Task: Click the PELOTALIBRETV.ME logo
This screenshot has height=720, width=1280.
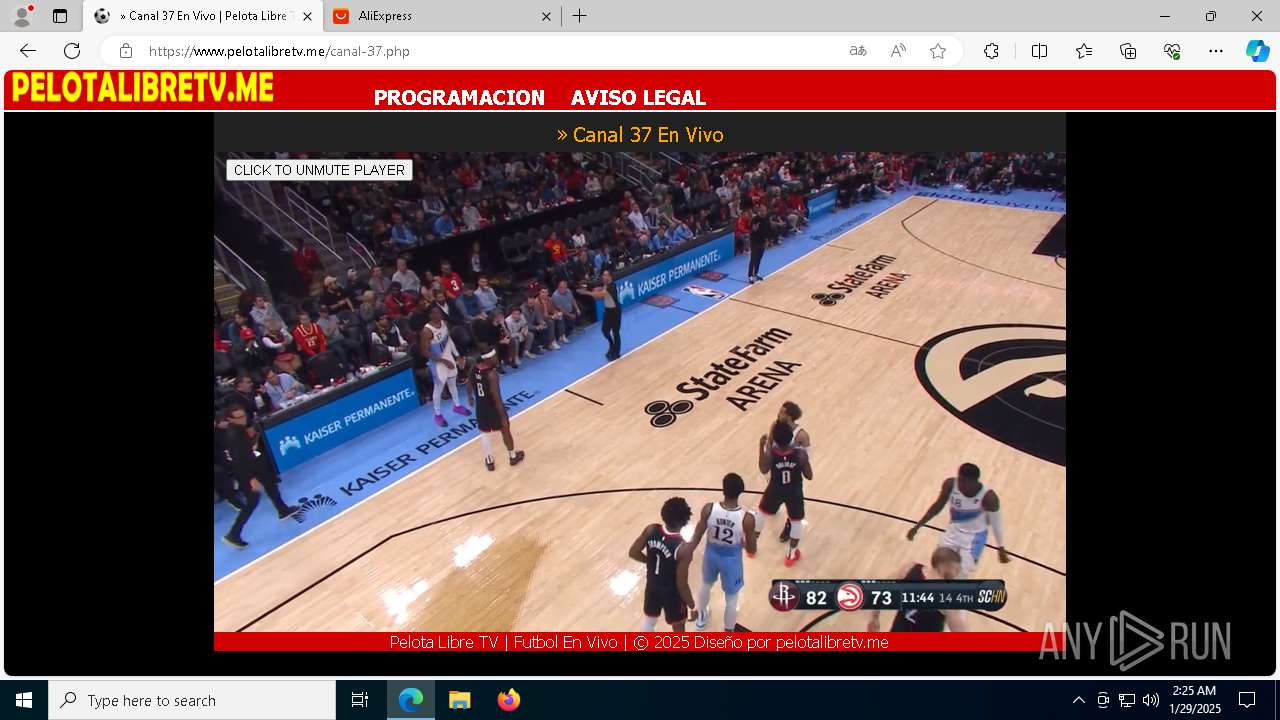Action: (x=142, y=88)
